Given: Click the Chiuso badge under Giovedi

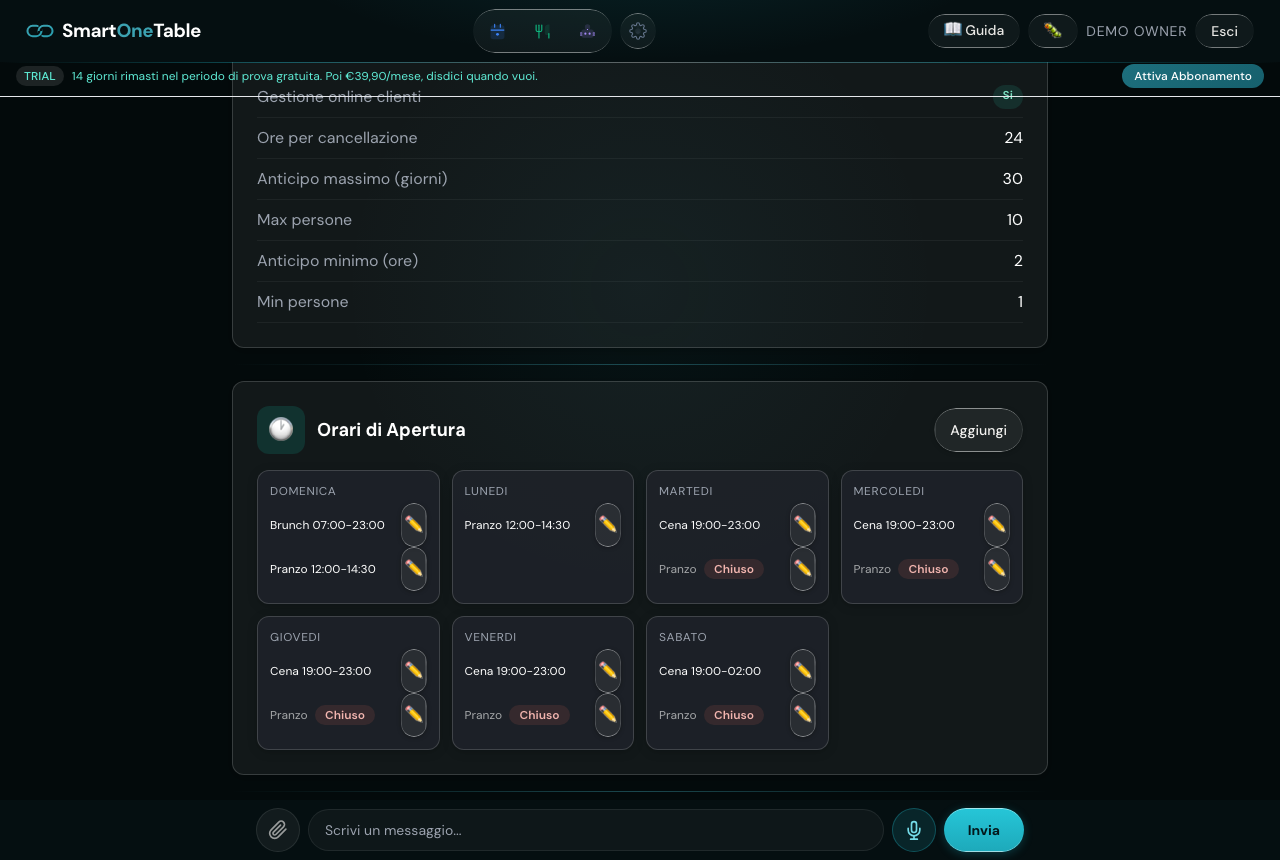Looking at the screenshot, I should coord(345,715).
